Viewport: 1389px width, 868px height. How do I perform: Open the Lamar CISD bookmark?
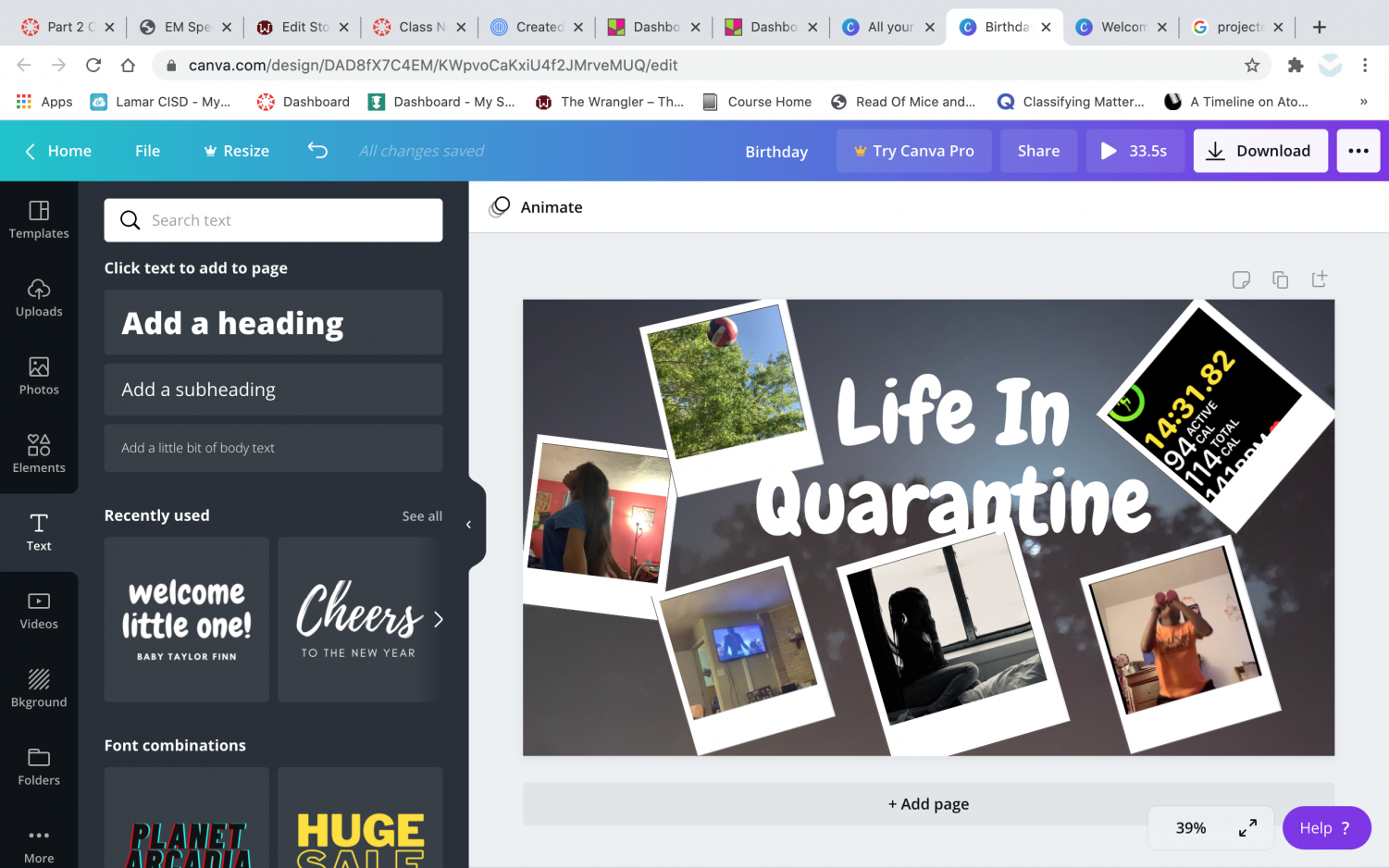pyautogui.click(x=161, y=102)
